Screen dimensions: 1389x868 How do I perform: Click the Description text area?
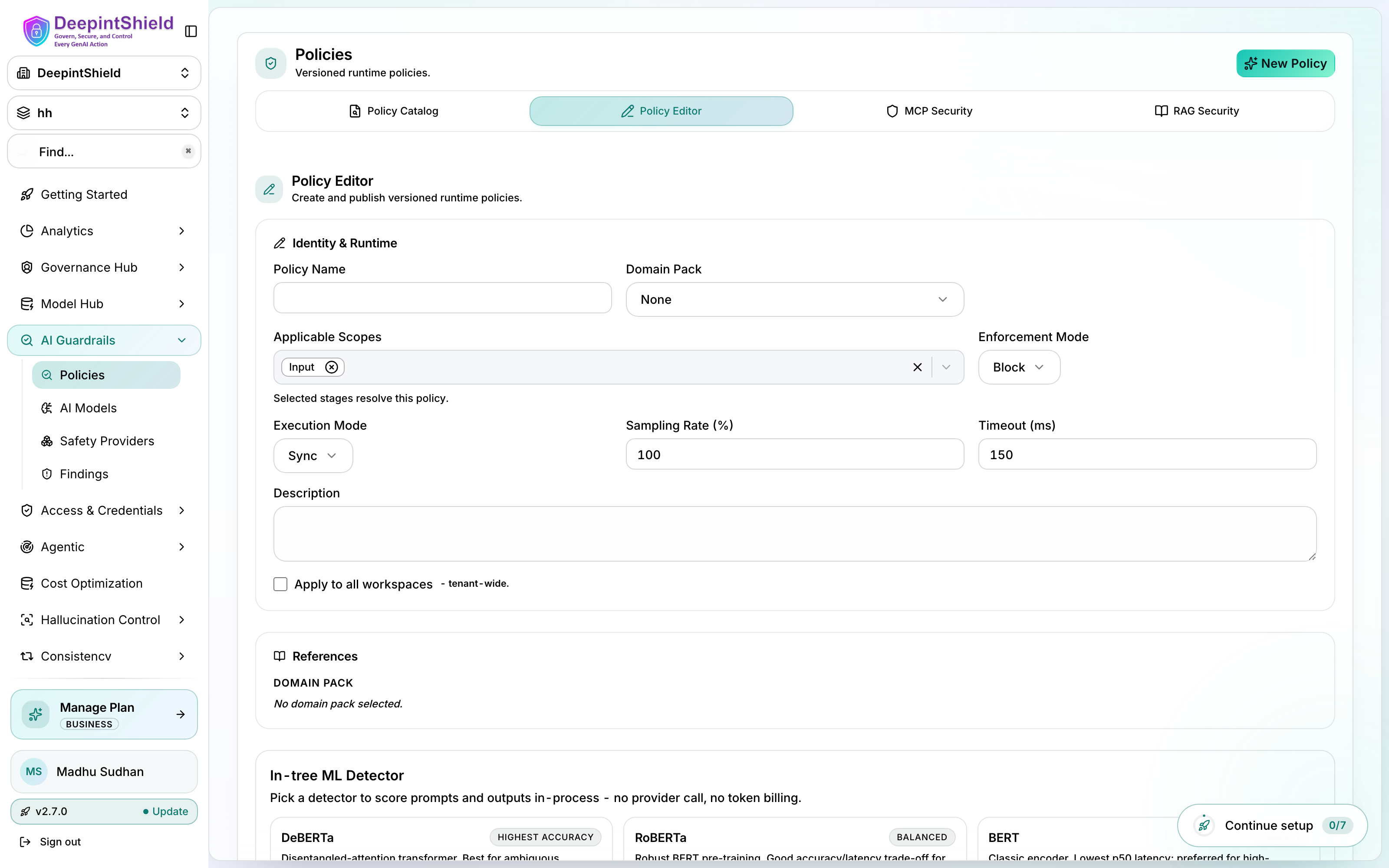[794, 533]
